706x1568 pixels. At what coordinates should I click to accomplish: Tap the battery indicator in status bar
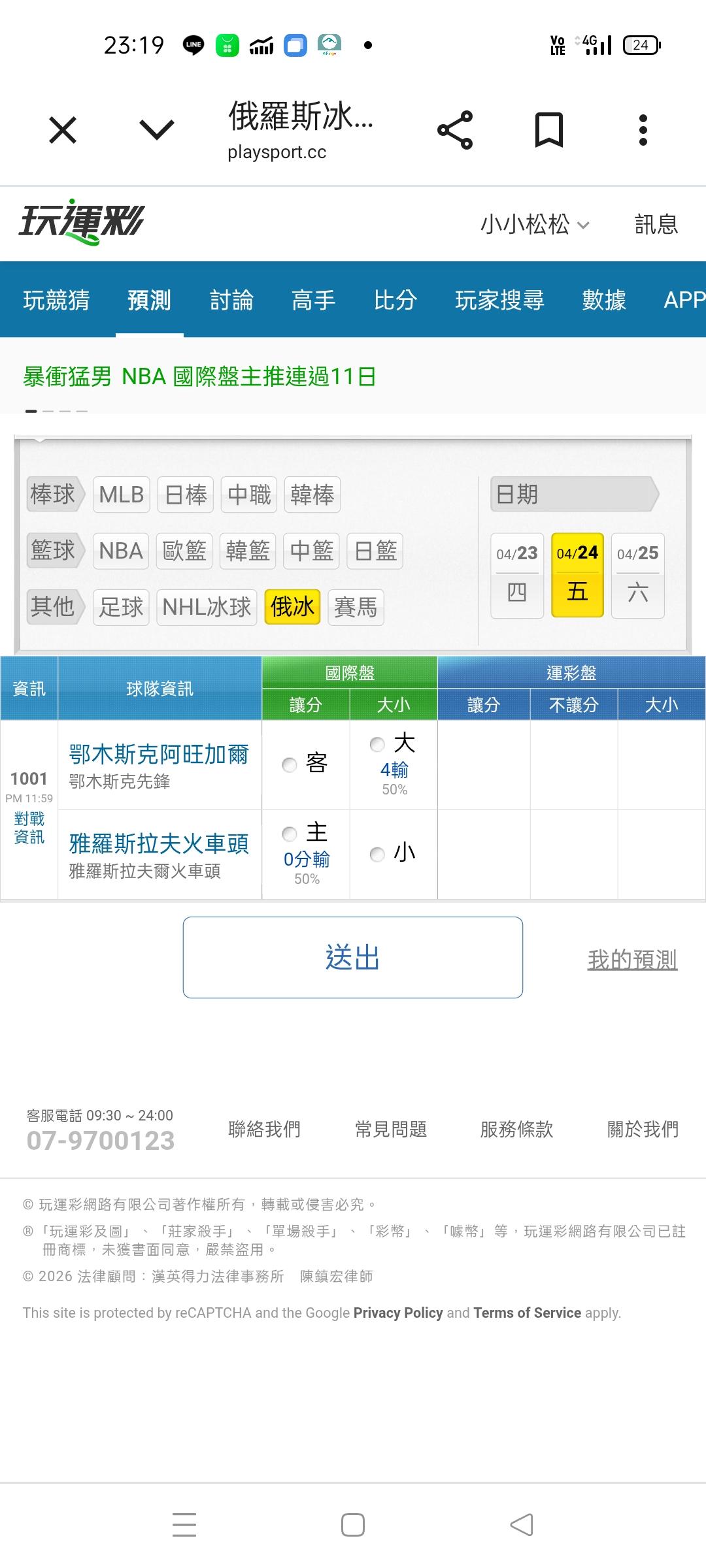[x=642, y=45]
